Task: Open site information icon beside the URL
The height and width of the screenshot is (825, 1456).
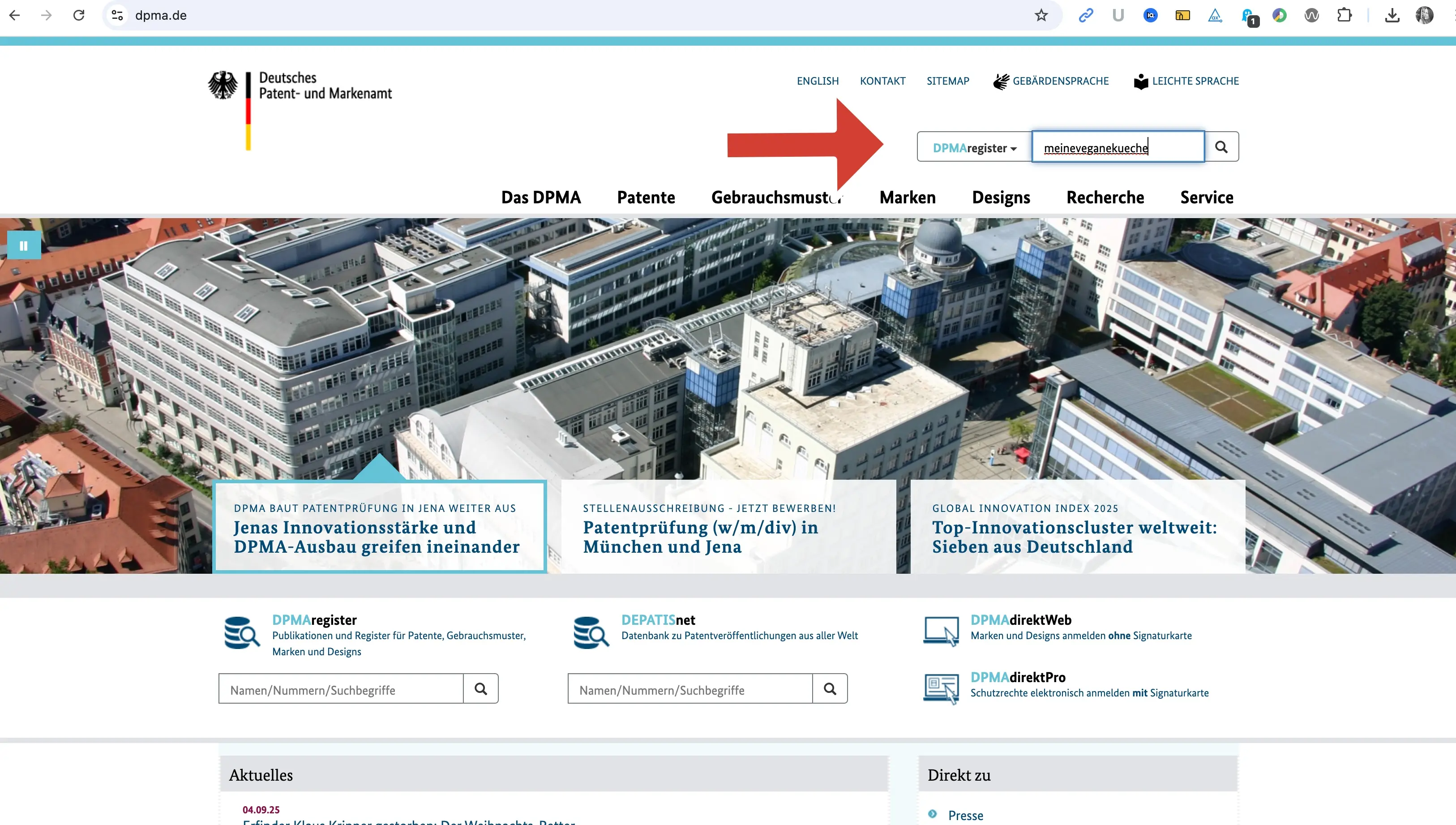Action: click(x=117, y=15)
